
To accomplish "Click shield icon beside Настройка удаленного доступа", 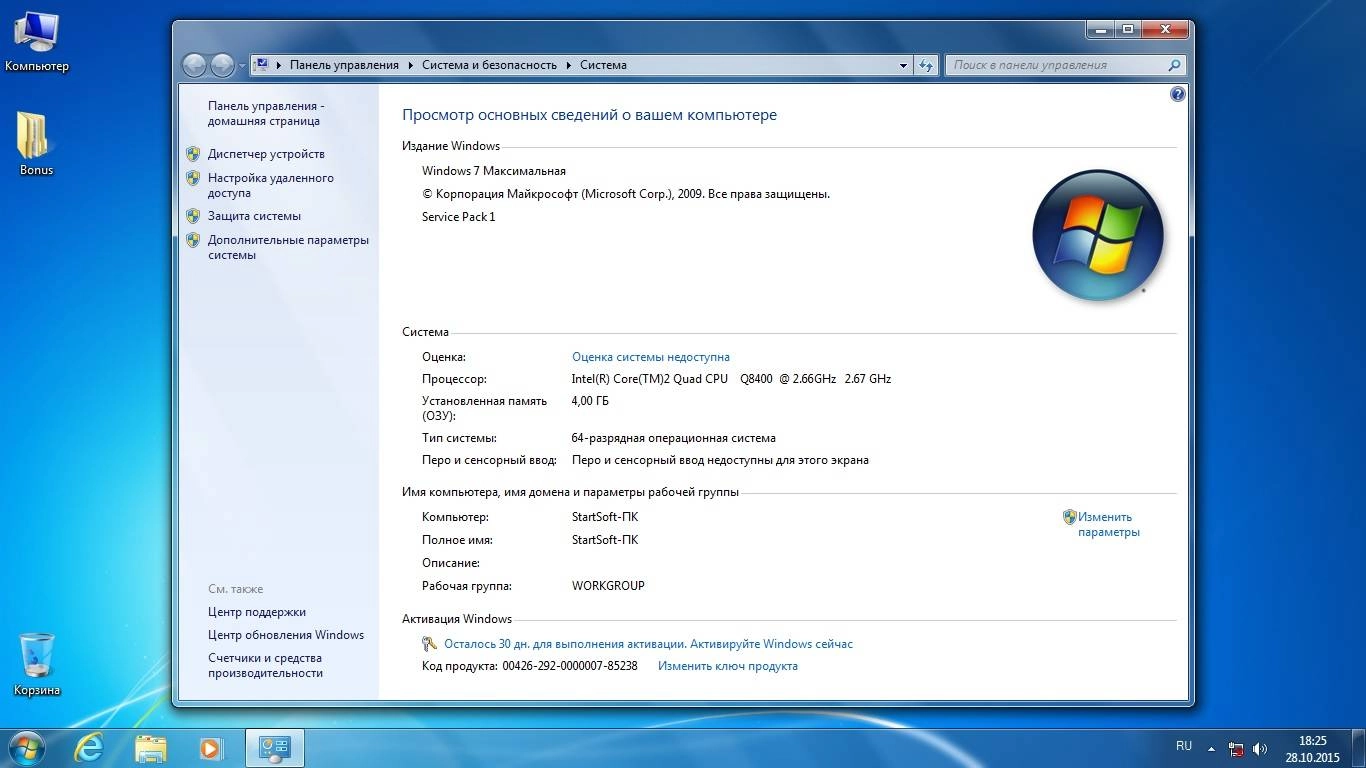I will click(x=193, y=178).
